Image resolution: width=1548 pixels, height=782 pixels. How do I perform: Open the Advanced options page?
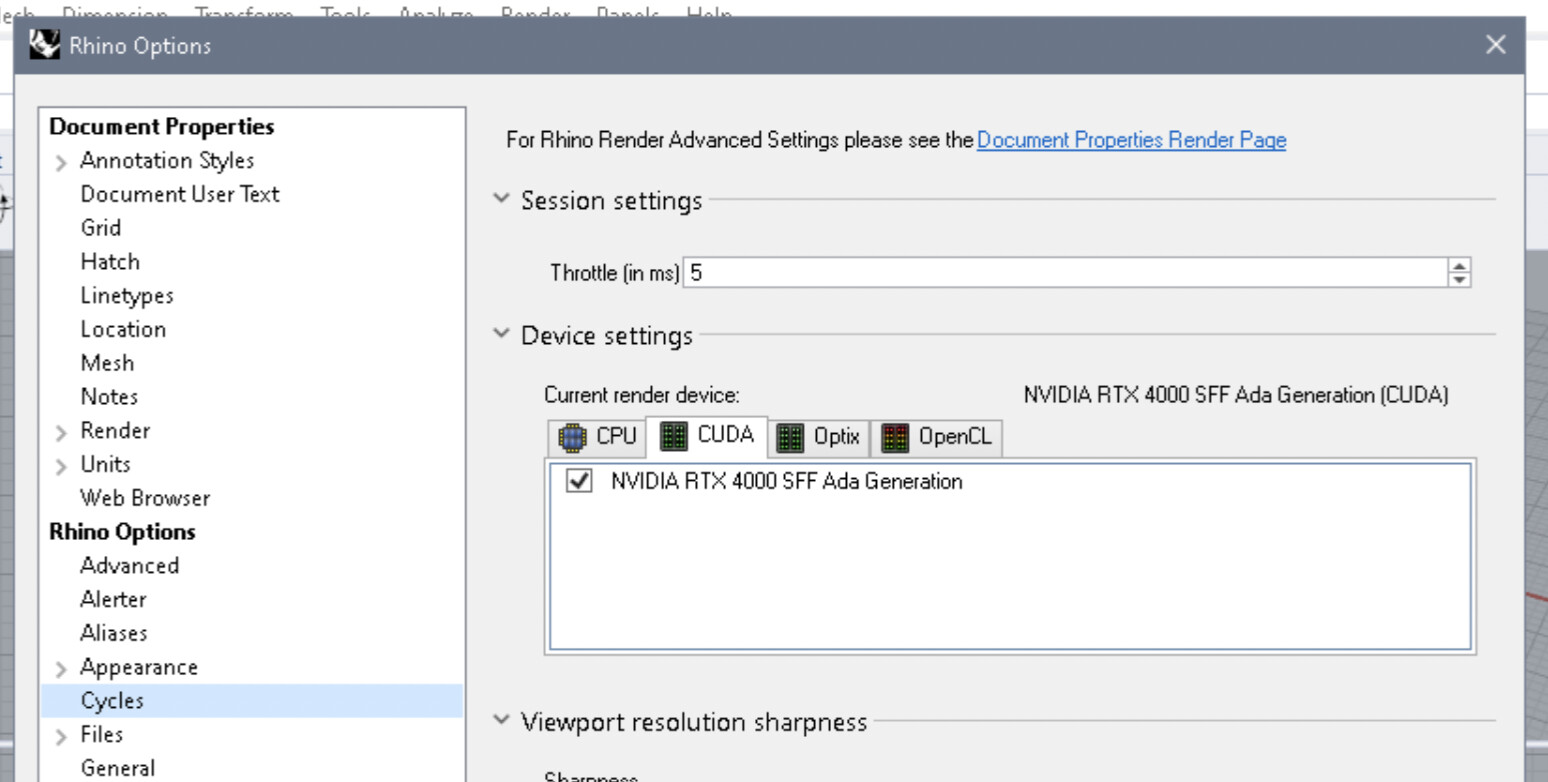pos(130,566)
